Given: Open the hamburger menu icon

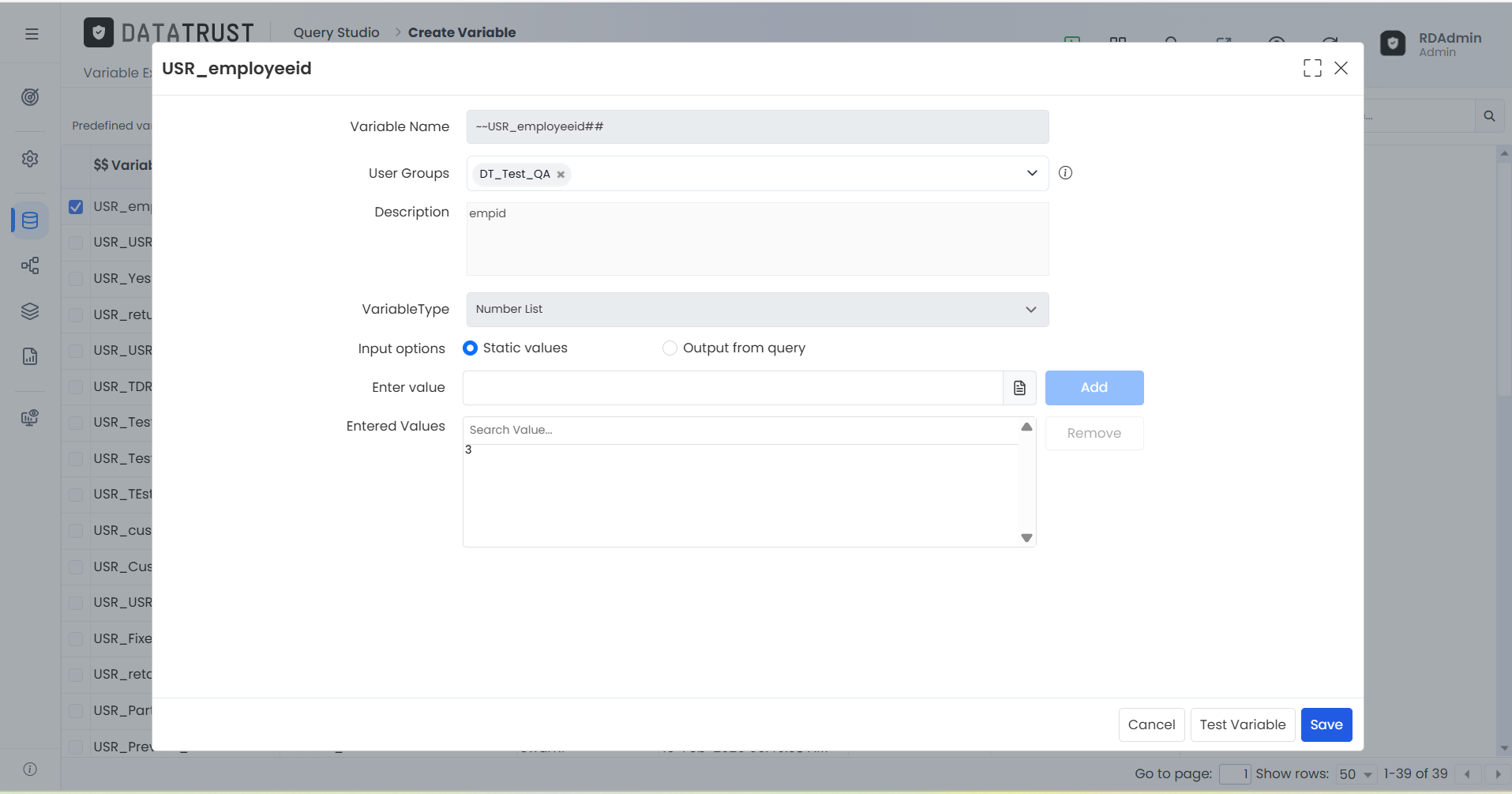Looking at the screenshot, I should pyautogui.click(x=32, y=34).
